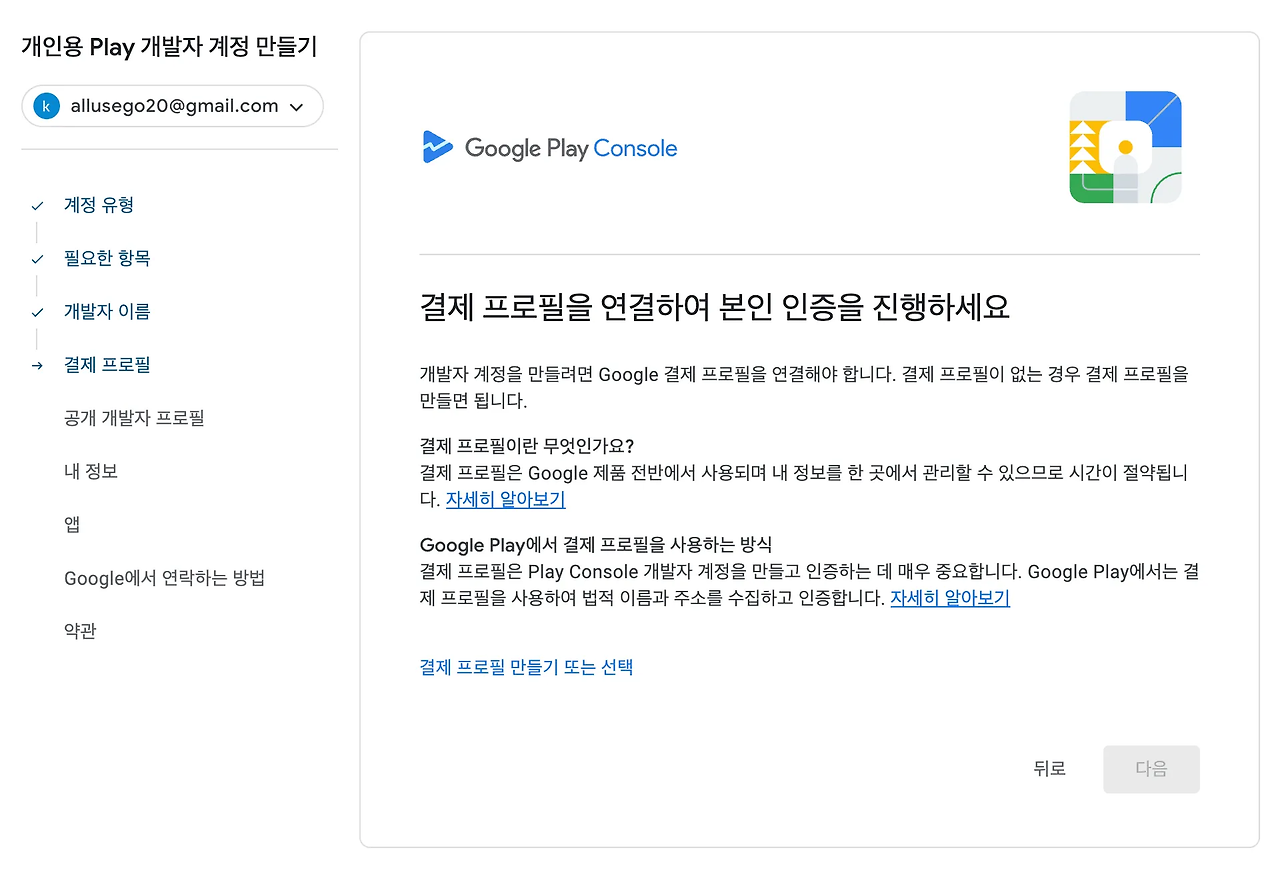Open 자세히 알아보기 link after 수집하고 인증합니다

pos(950,599)
